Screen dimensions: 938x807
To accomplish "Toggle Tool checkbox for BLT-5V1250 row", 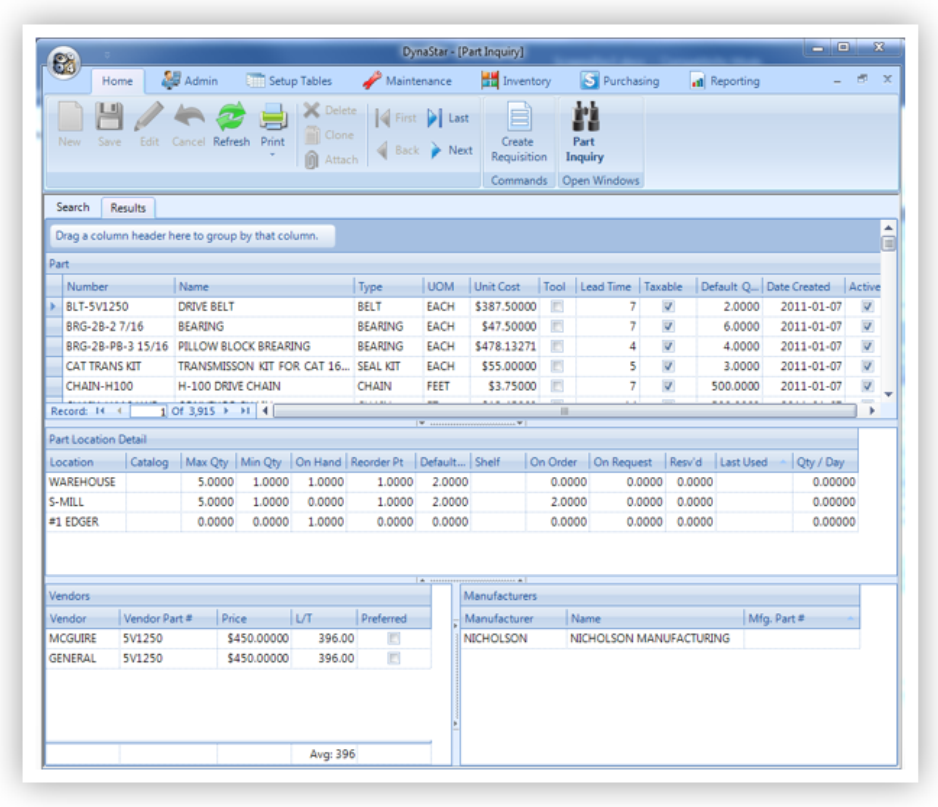I will coord(557,307).
